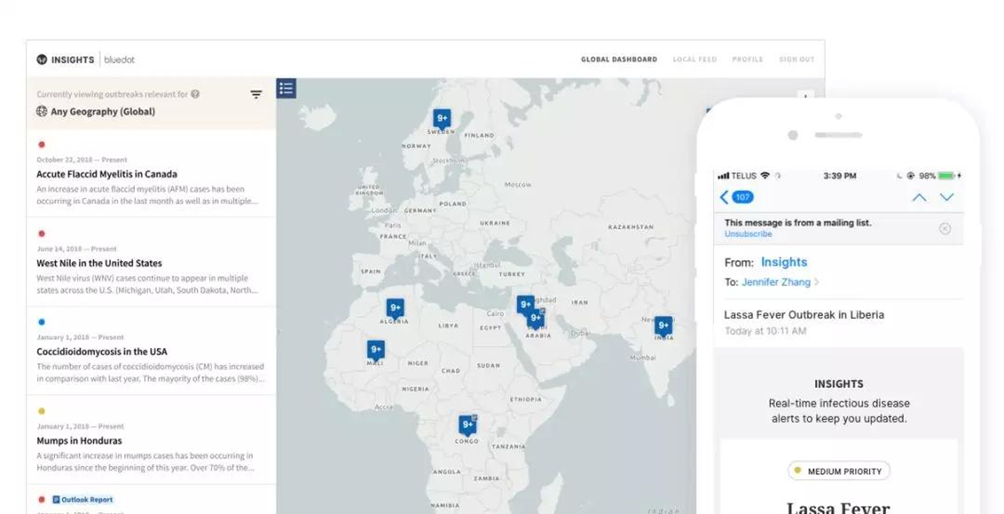Open the Global Dashboard tab
The width and height of the screenshot is (1004, 514).
pos(619,60)
